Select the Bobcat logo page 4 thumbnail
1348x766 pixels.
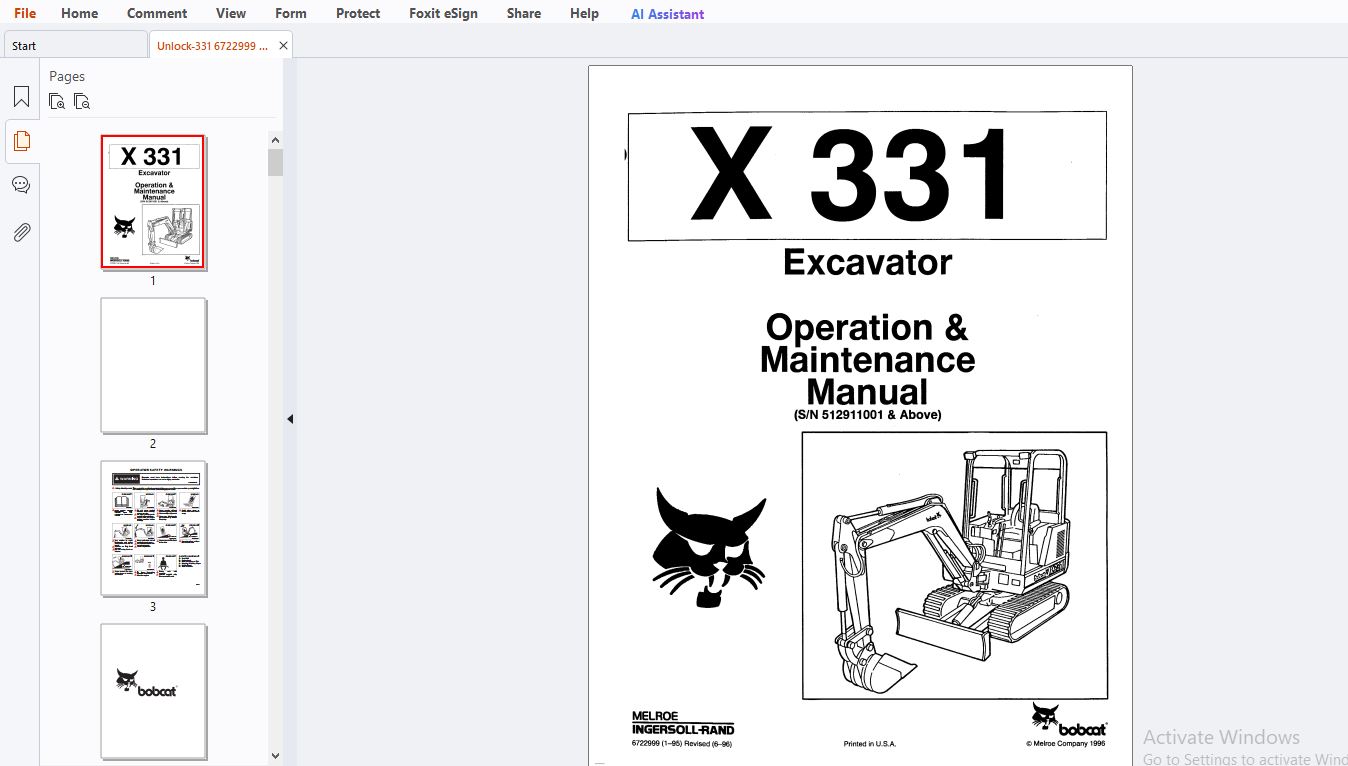coord(153,691)
